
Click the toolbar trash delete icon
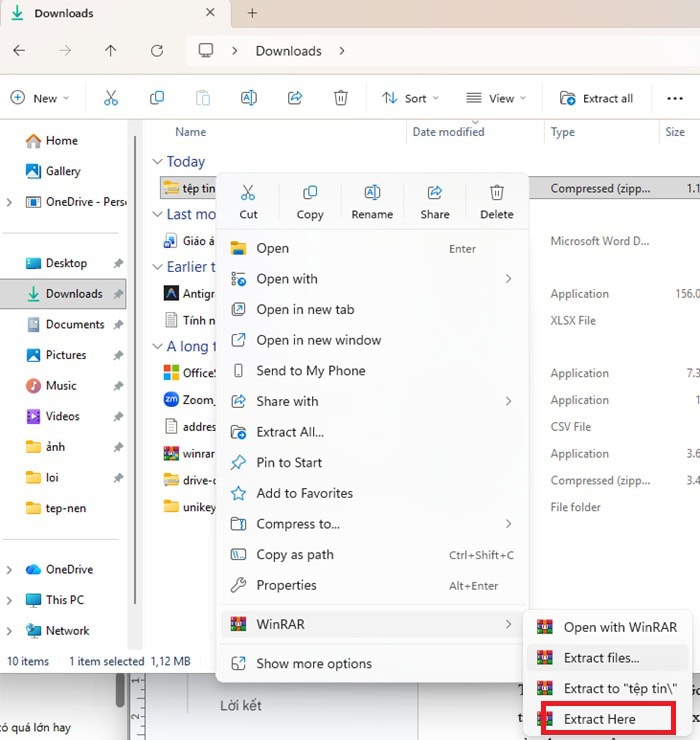340,98
